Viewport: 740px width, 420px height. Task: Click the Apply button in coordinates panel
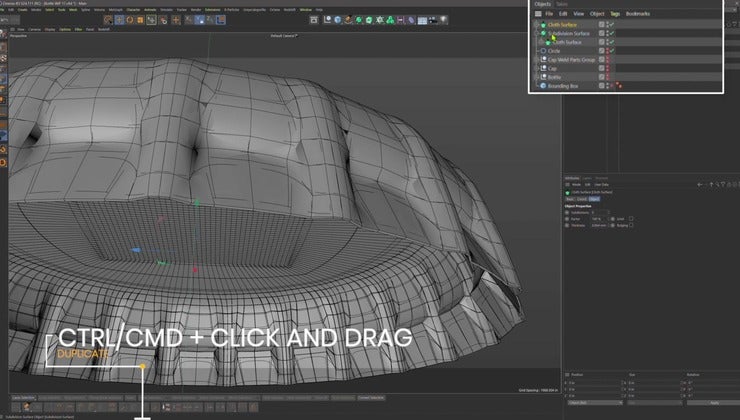coord(714,403)
